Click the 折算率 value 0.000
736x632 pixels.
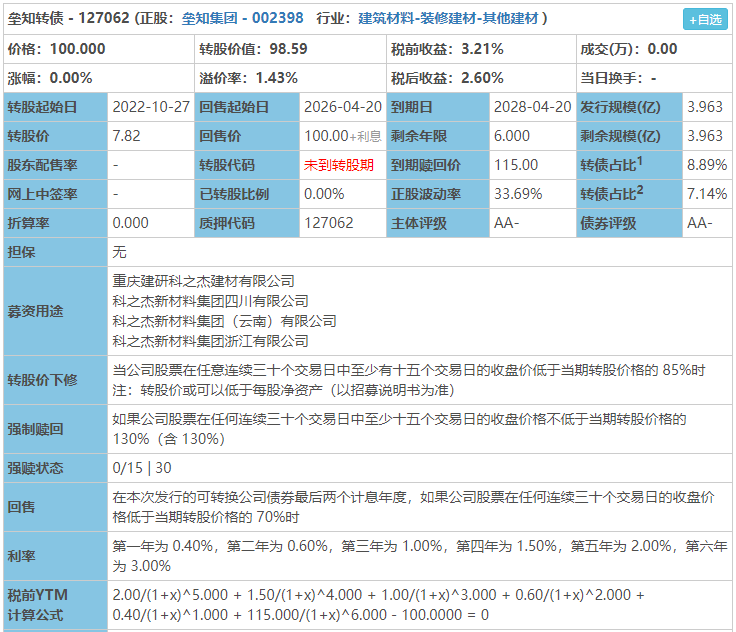click(130, 223)
